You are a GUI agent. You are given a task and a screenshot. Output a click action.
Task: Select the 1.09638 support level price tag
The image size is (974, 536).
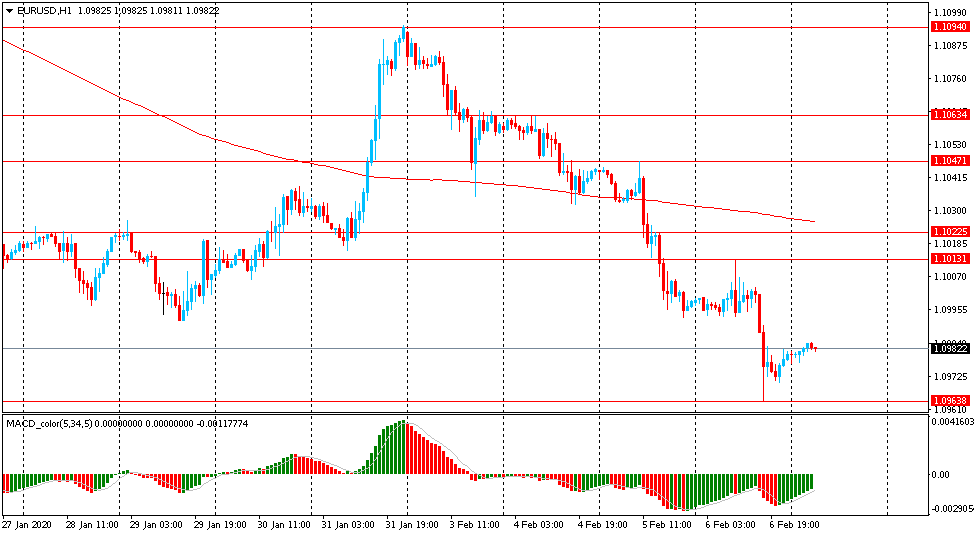(949, 401)
